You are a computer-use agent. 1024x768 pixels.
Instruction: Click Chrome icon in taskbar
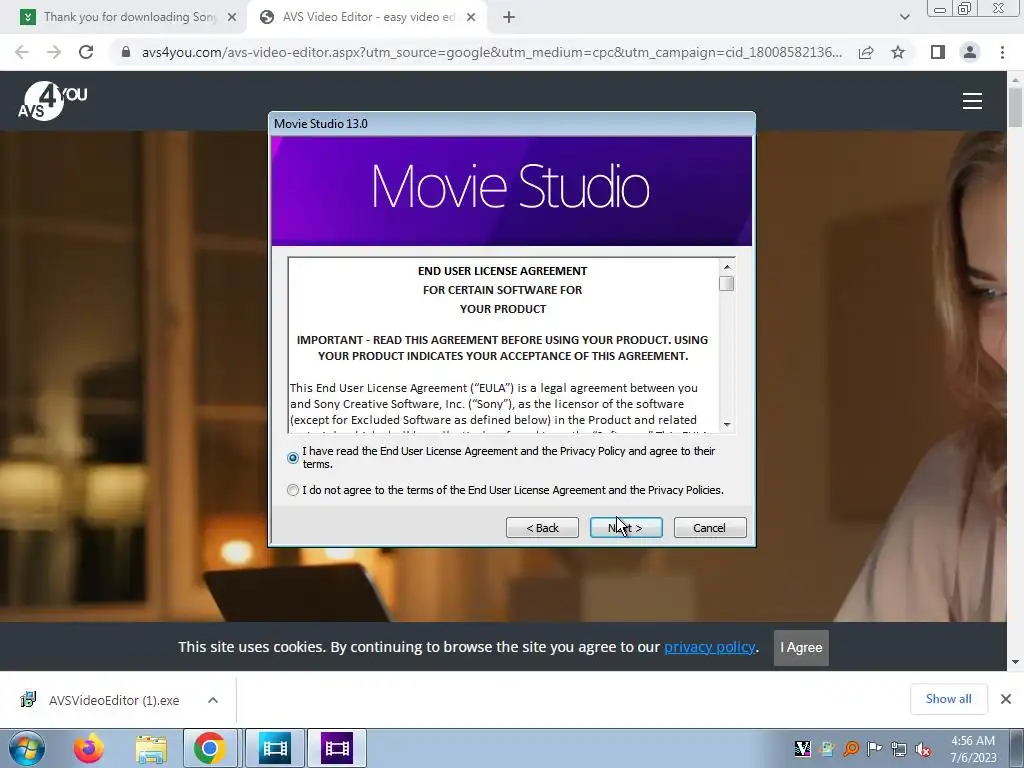pyautogui.click(x=209, y=748)
